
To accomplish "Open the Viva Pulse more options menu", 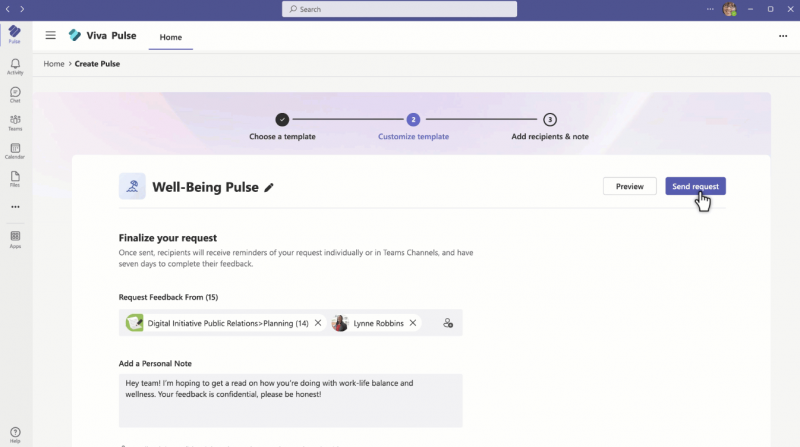I will pos(783,36).
